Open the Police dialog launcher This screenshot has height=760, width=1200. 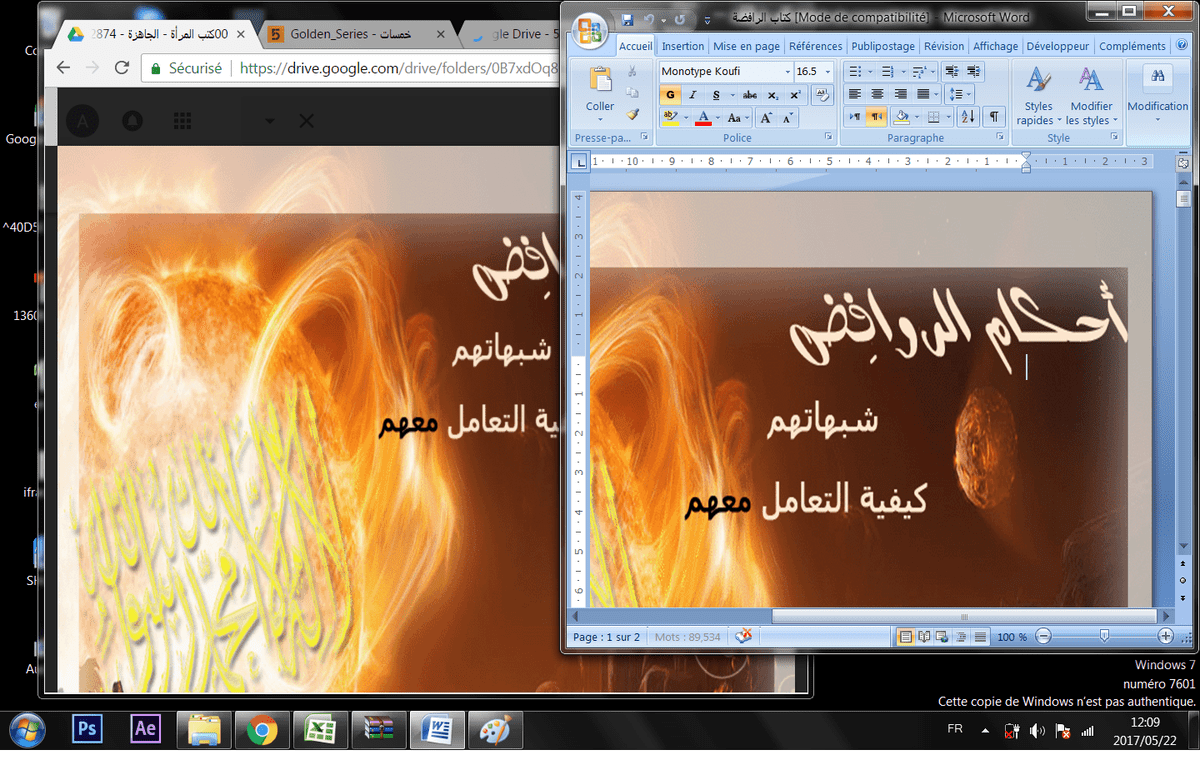[829, 138]
